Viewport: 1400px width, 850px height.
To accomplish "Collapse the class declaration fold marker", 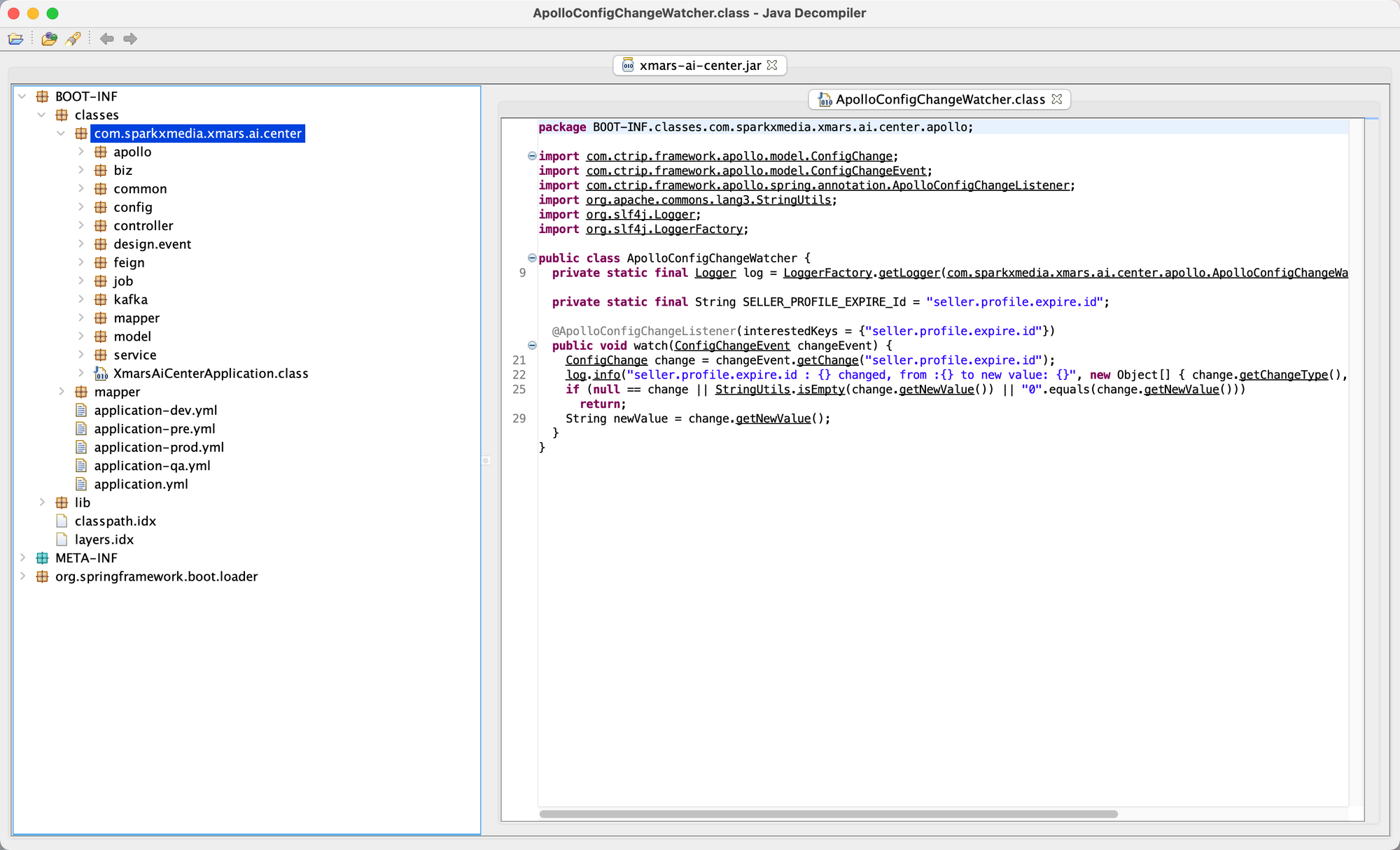I will point(532,258).
